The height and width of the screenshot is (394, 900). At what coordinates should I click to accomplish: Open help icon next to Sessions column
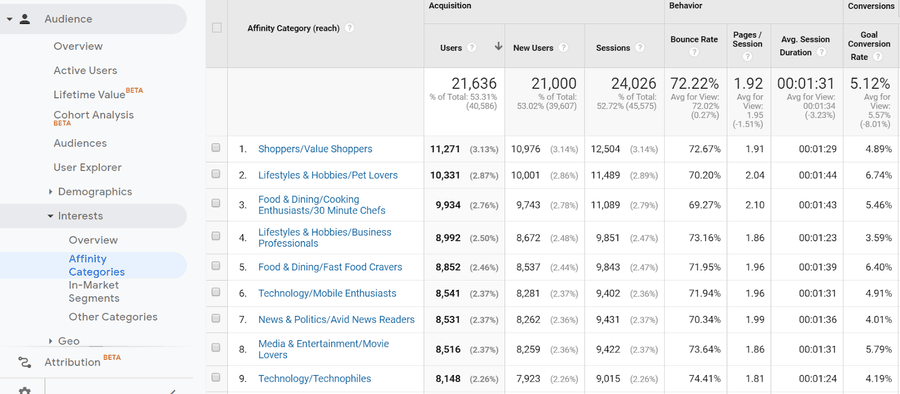point(640,48)
